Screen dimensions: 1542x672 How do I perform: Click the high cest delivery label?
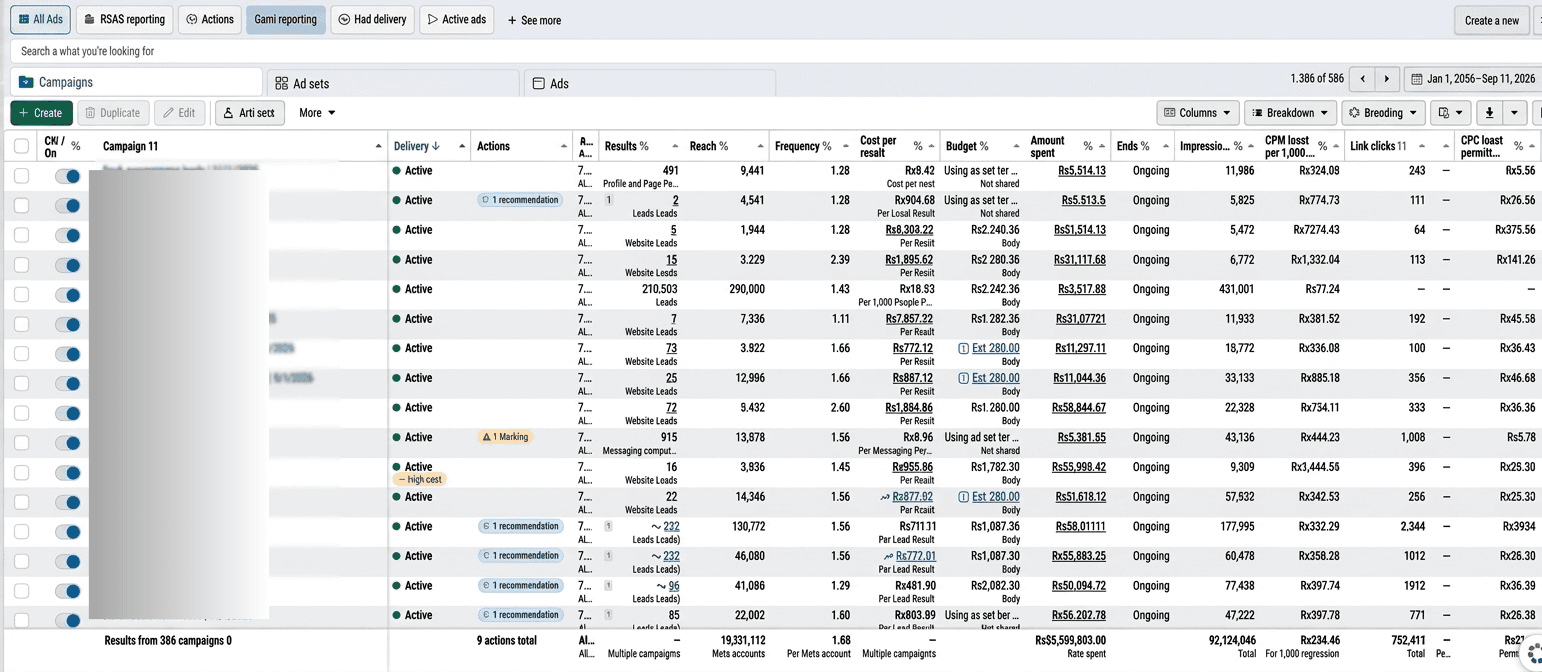coord(420,480)
